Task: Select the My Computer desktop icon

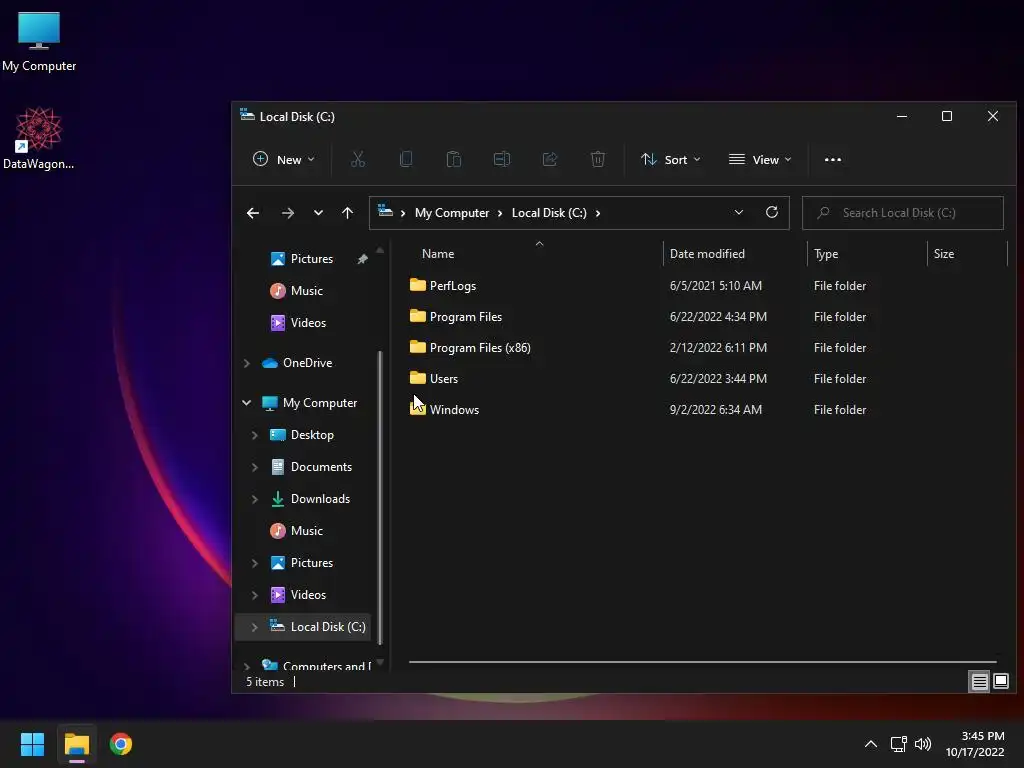Action: [x=39, y=42]
